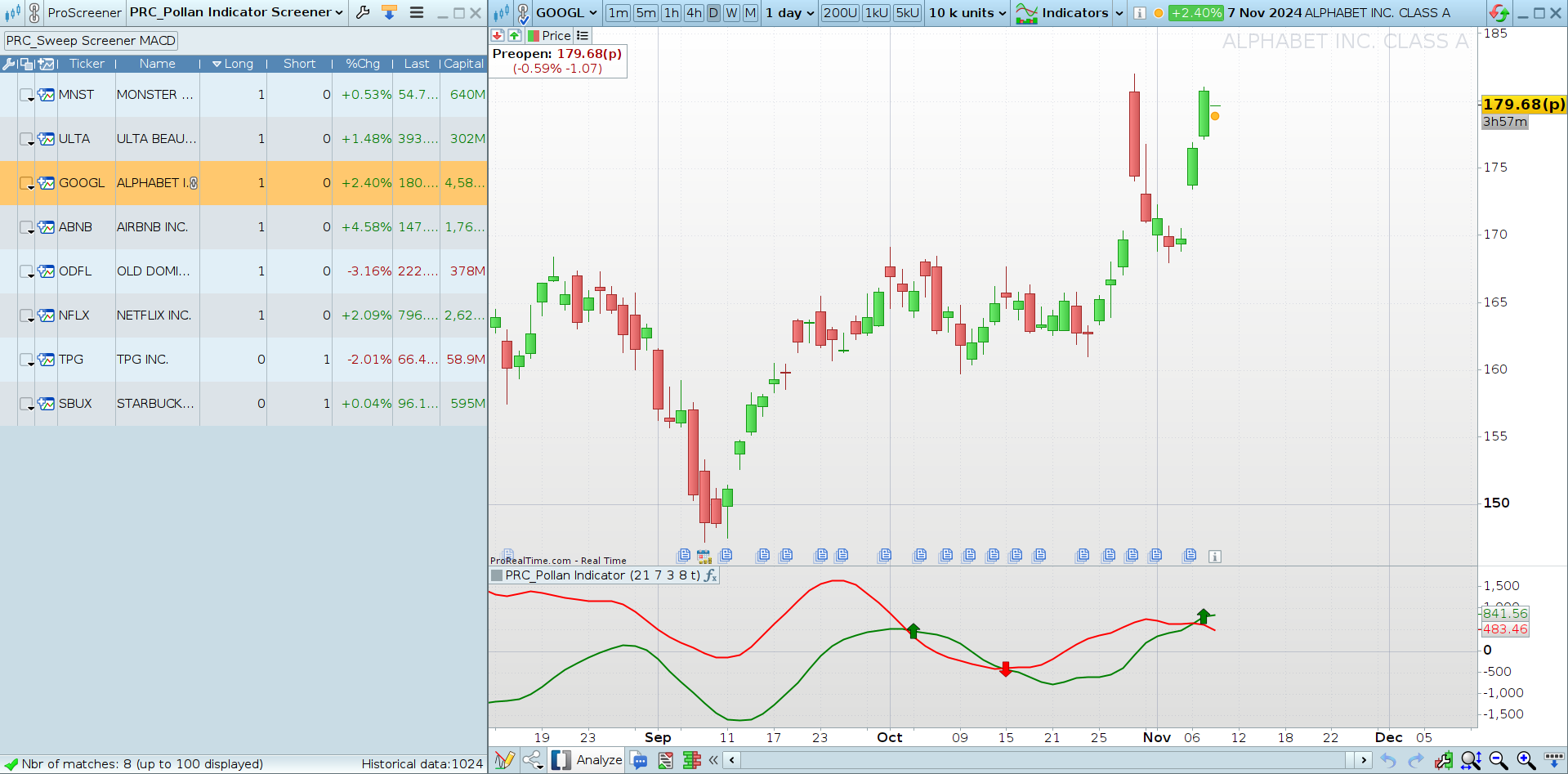
Task: Click the zoom in magnifier
Action: (1526, 760)
